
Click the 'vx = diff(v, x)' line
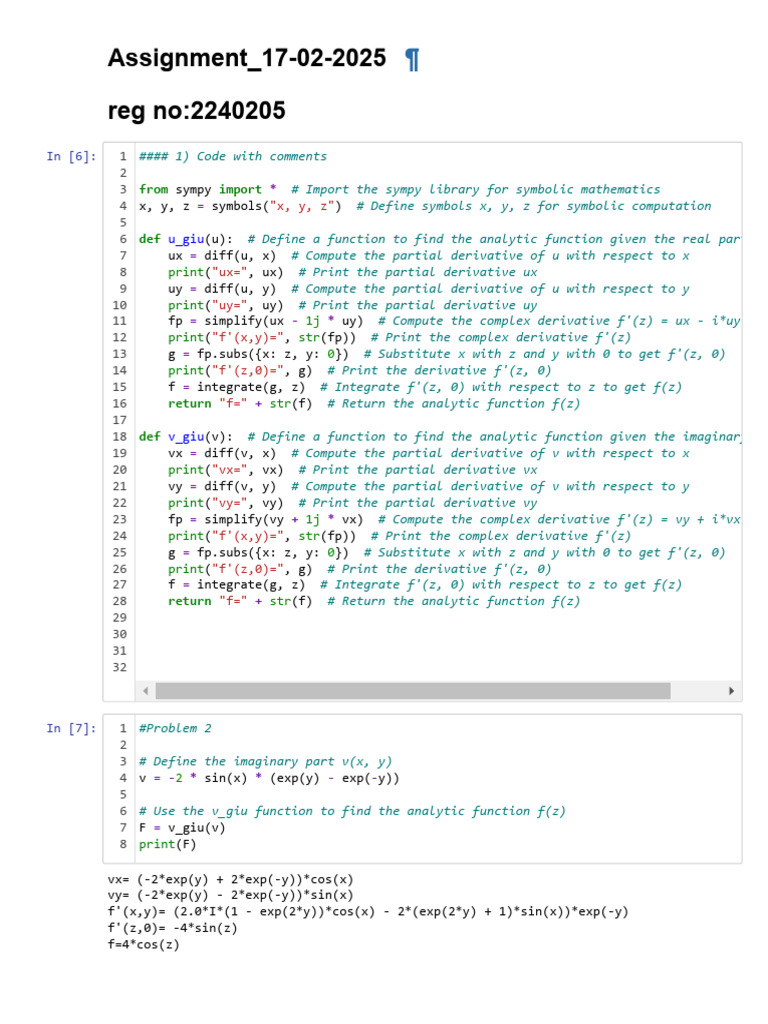coord(428,453)
